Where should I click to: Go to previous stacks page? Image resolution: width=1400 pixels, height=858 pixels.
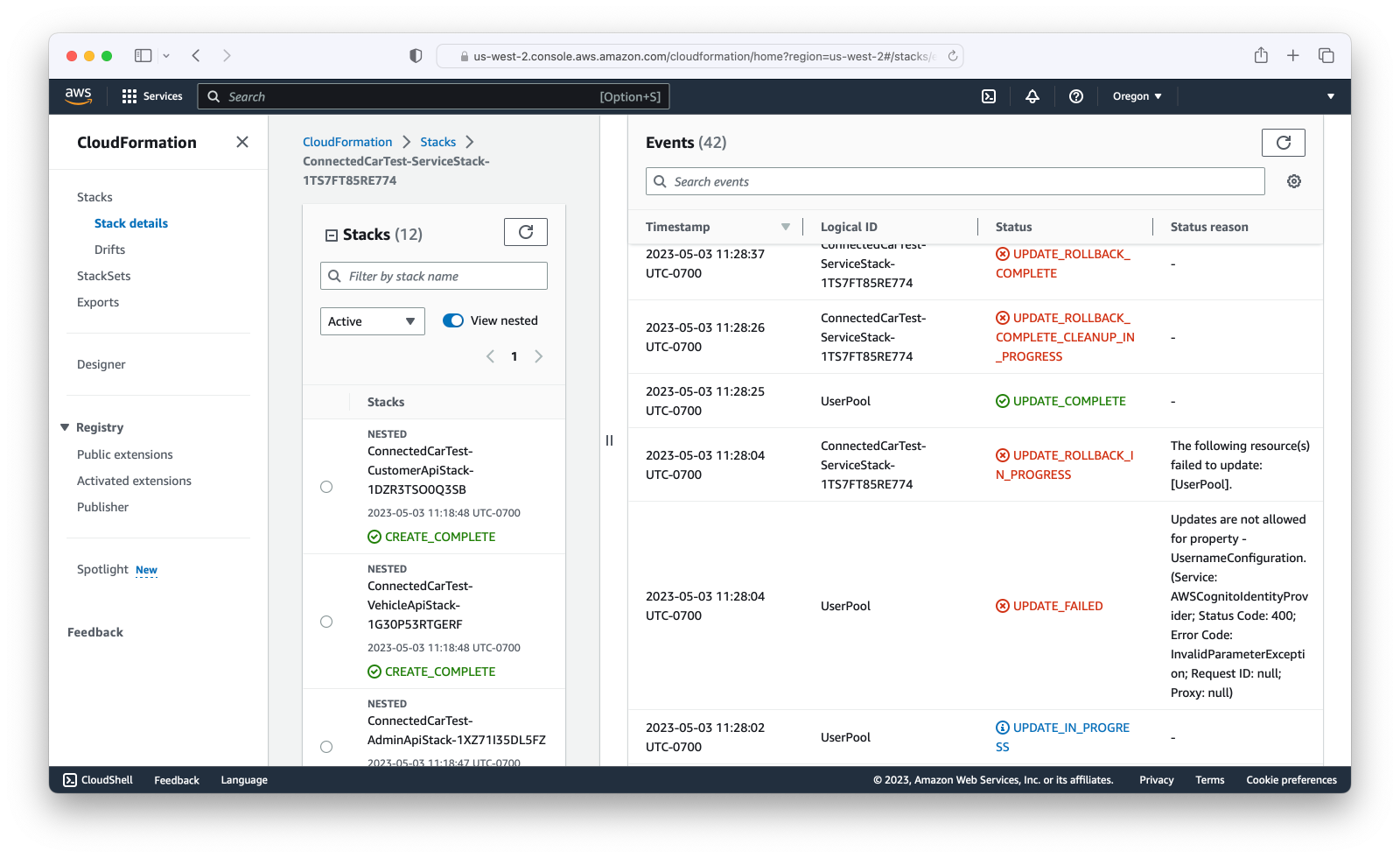click(490, 356)
